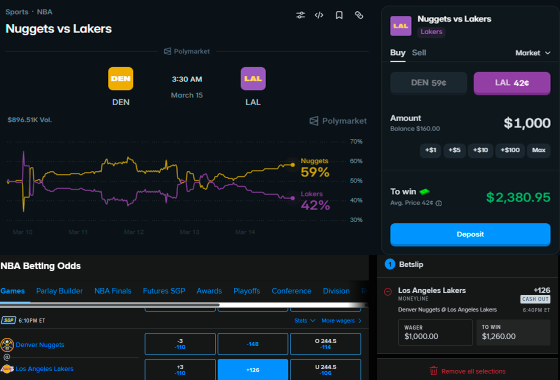Image resolution: width=560 pixels, height=380 pixels.
Task: Expand the Stats dropdown
Action: pyautogui.click(x=305, y=320)
